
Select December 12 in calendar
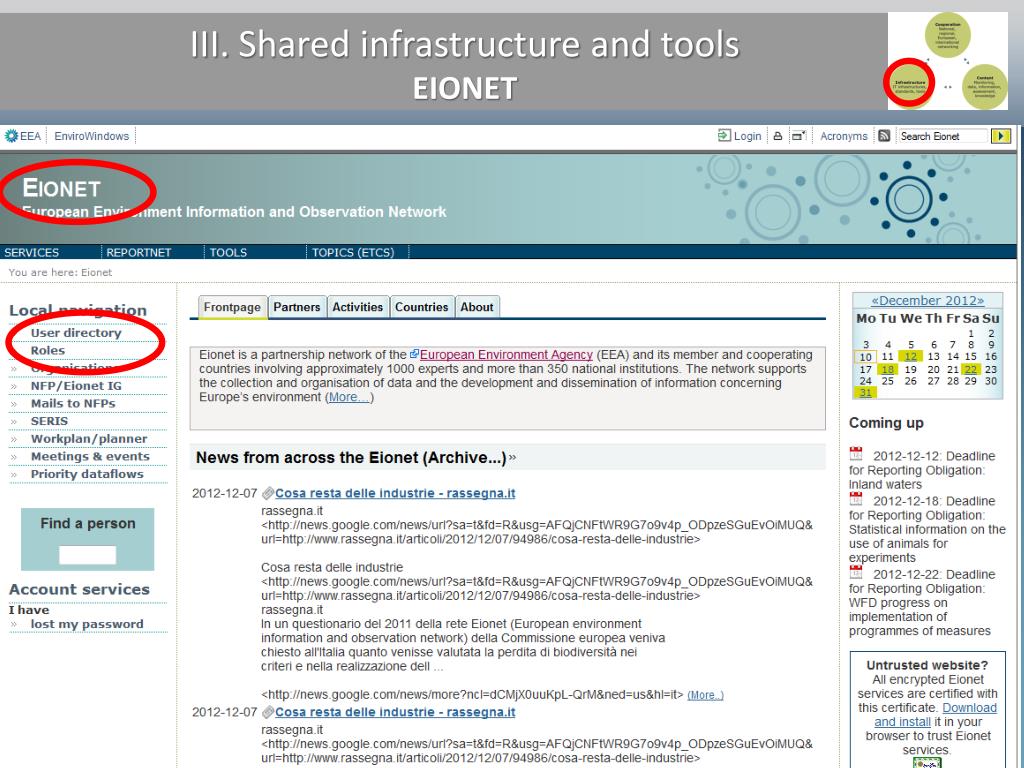coord(910,357)
